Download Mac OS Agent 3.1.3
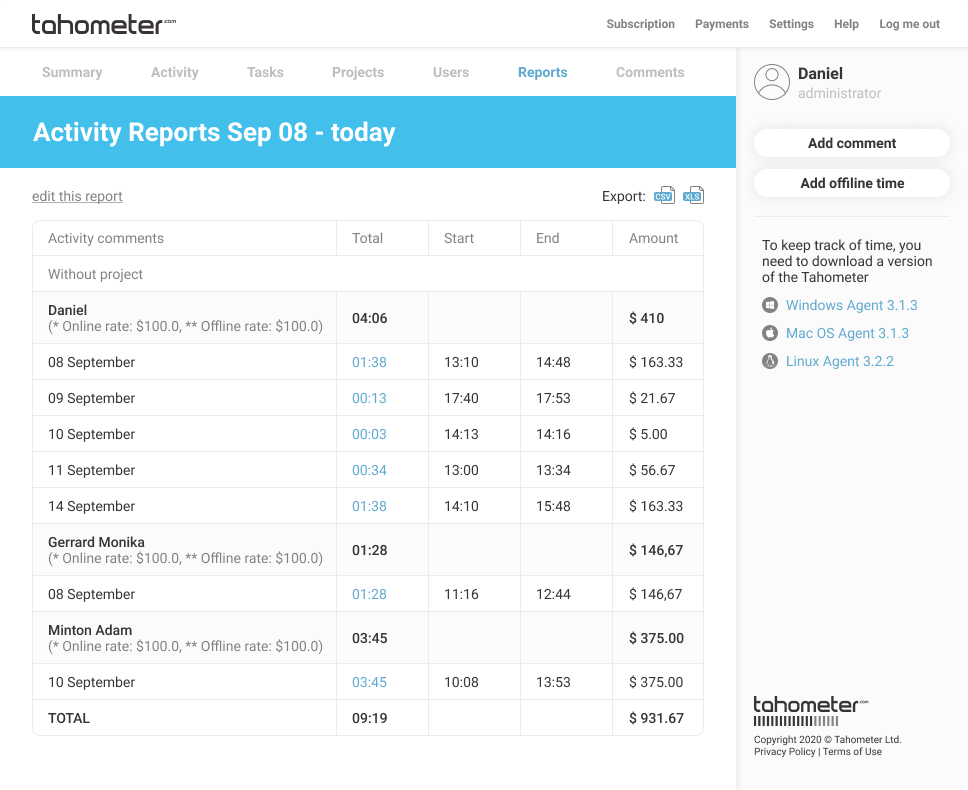 [847, 333]
